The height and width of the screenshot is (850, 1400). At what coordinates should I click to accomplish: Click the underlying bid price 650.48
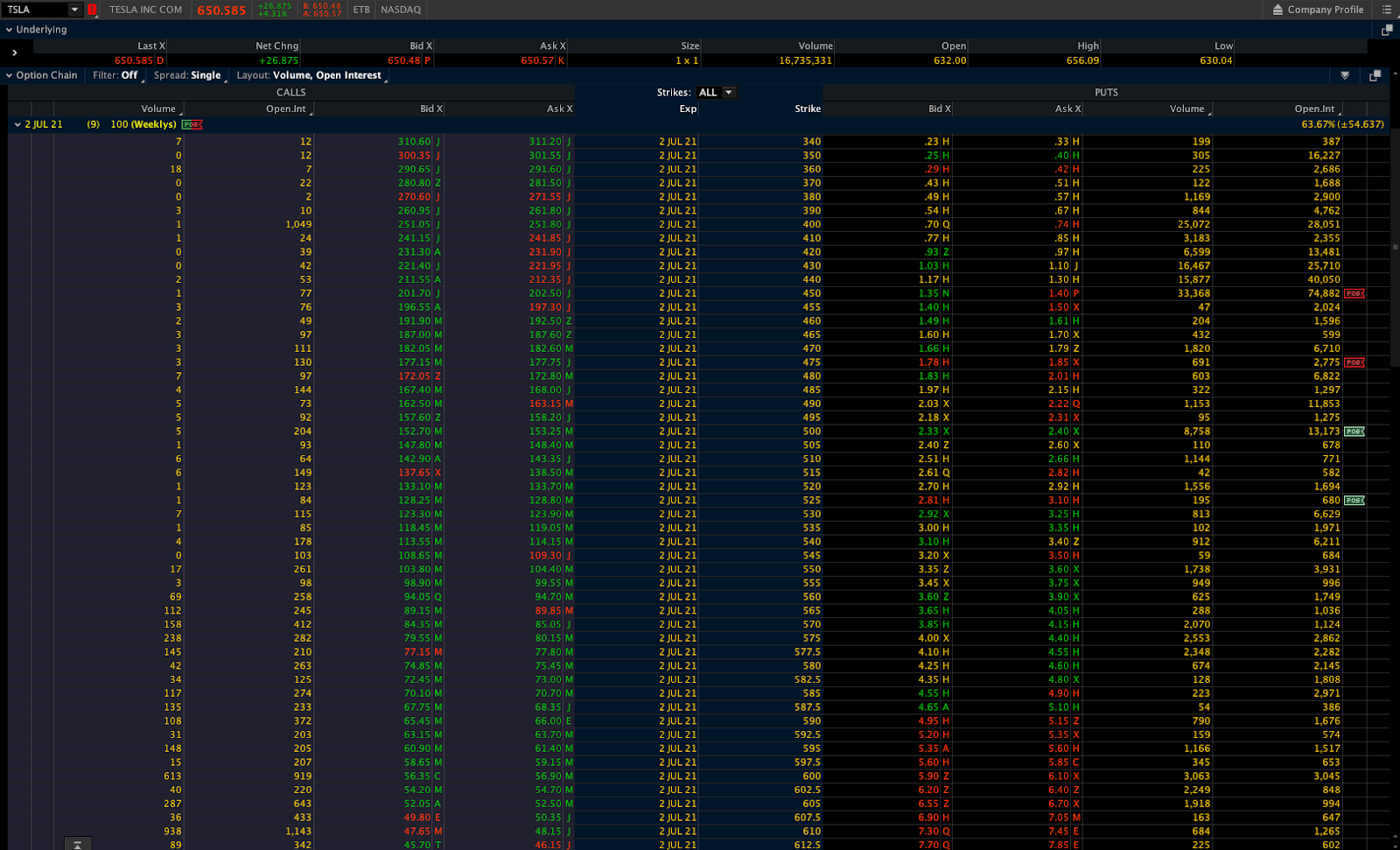coord(404,60)
